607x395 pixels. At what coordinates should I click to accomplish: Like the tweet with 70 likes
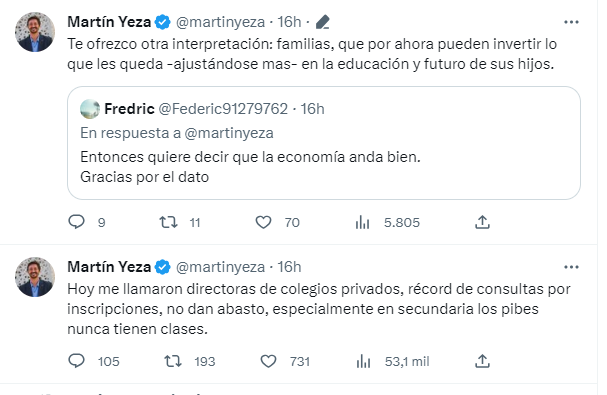[263, 222]
